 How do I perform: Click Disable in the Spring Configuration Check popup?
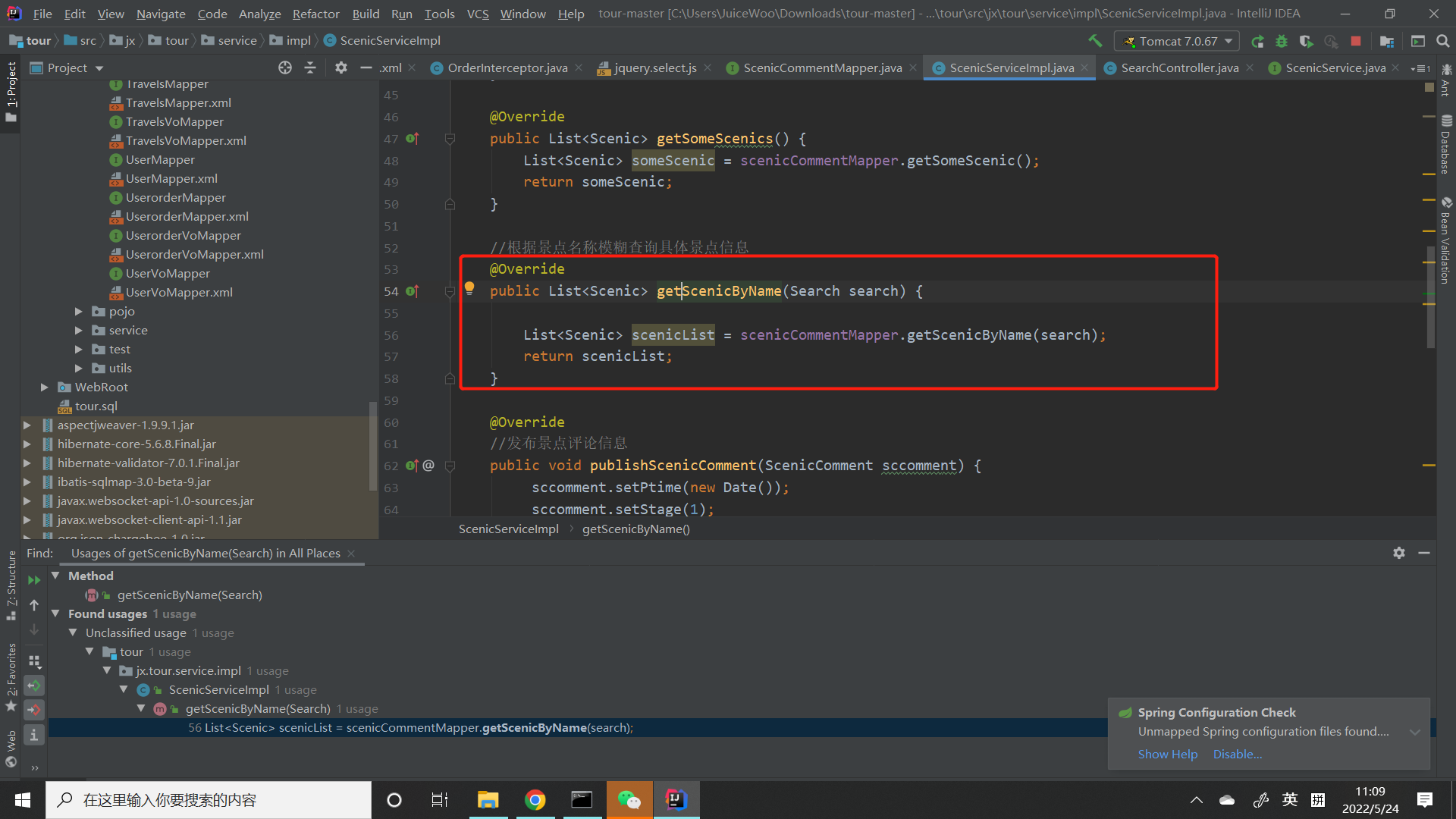point(1237,754)
